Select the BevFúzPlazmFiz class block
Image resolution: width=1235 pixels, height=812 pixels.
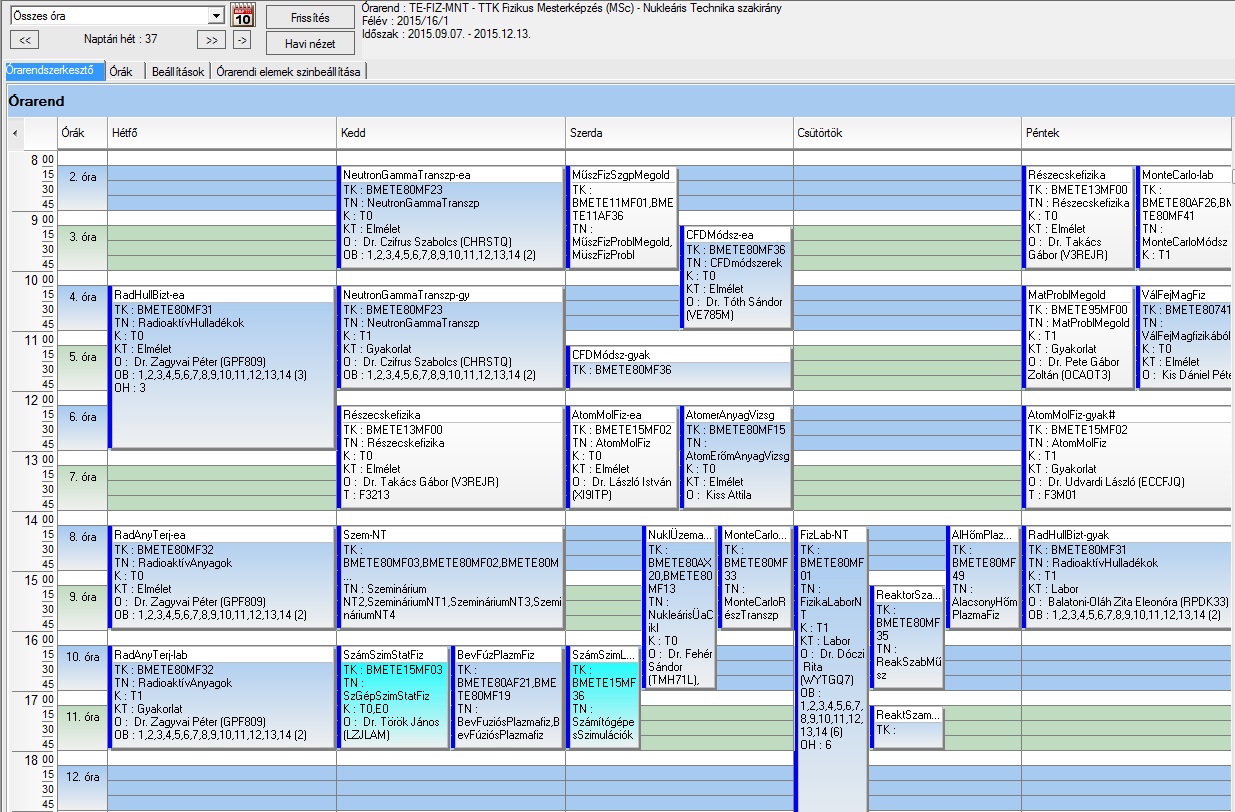coord(507,697)
